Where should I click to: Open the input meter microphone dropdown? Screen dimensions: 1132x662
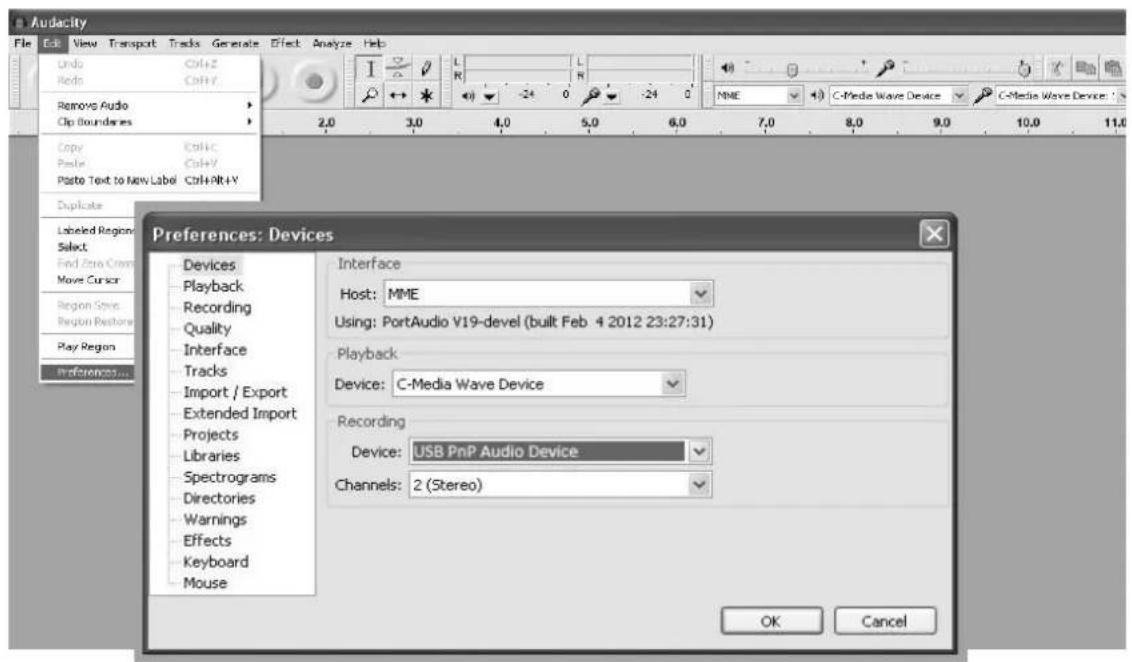(x=611, y=96)
